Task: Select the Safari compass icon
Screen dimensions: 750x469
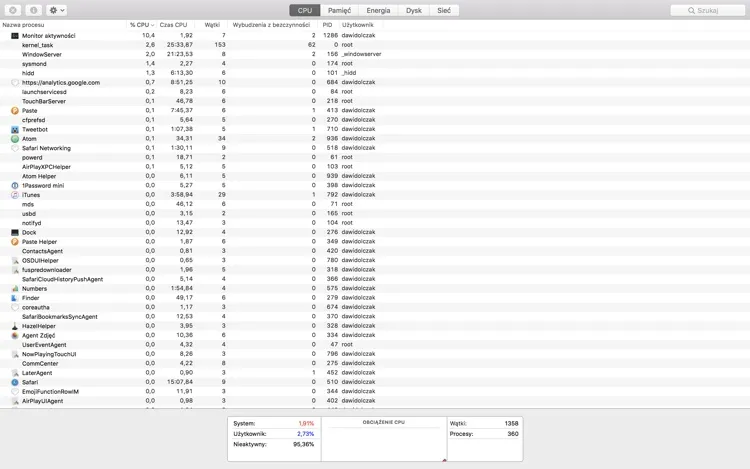Action: pyautogui.click(x=15, y=382)
